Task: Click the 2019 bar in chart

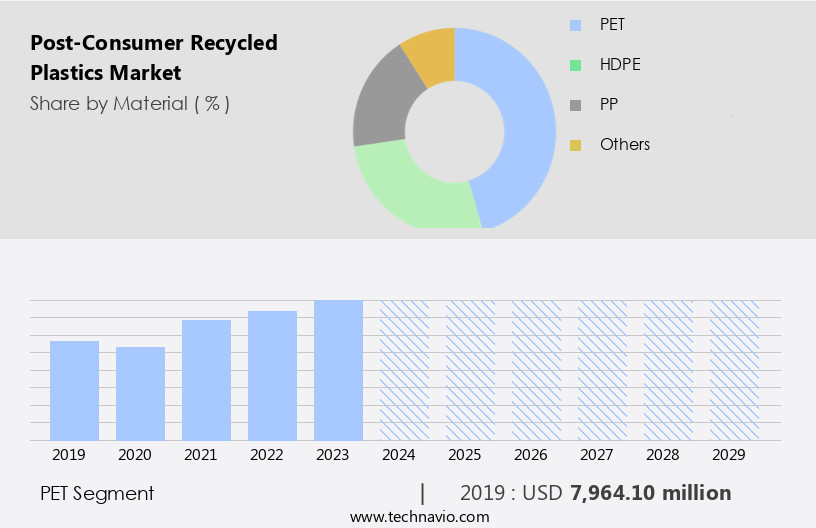Action: (x=74, y=390)
